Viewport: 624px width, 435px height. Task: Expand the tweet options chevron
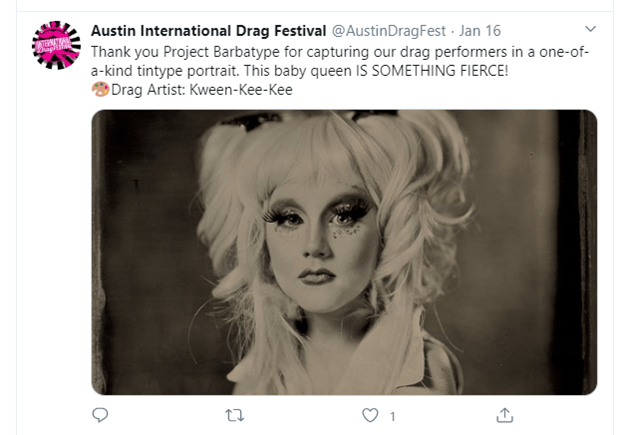590,29
